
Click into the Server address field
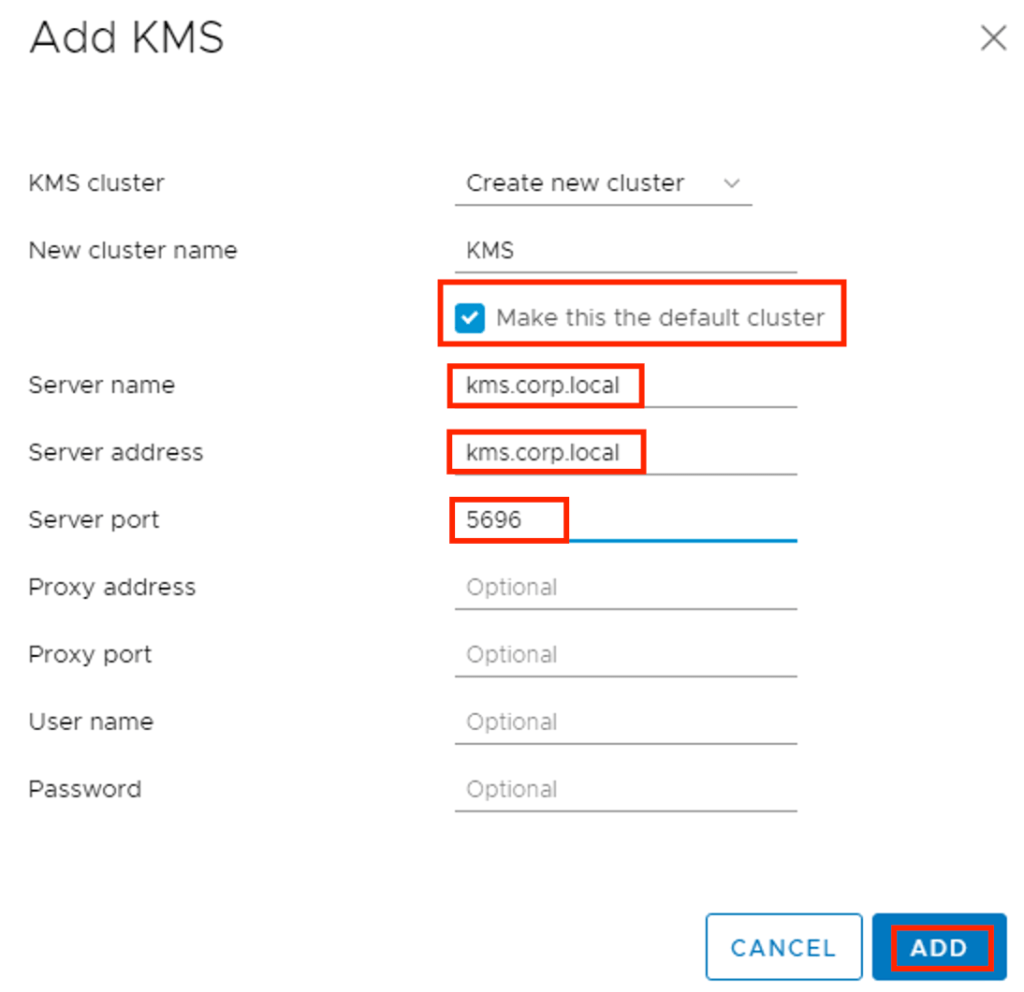pyautogui.click(x=625, y=453)
